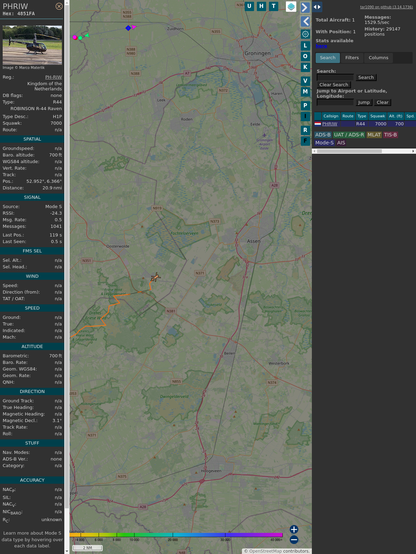Click the left-arrow sidebar collapse icon
This screenshot has width=416, height=554.
tap(305, 21)
